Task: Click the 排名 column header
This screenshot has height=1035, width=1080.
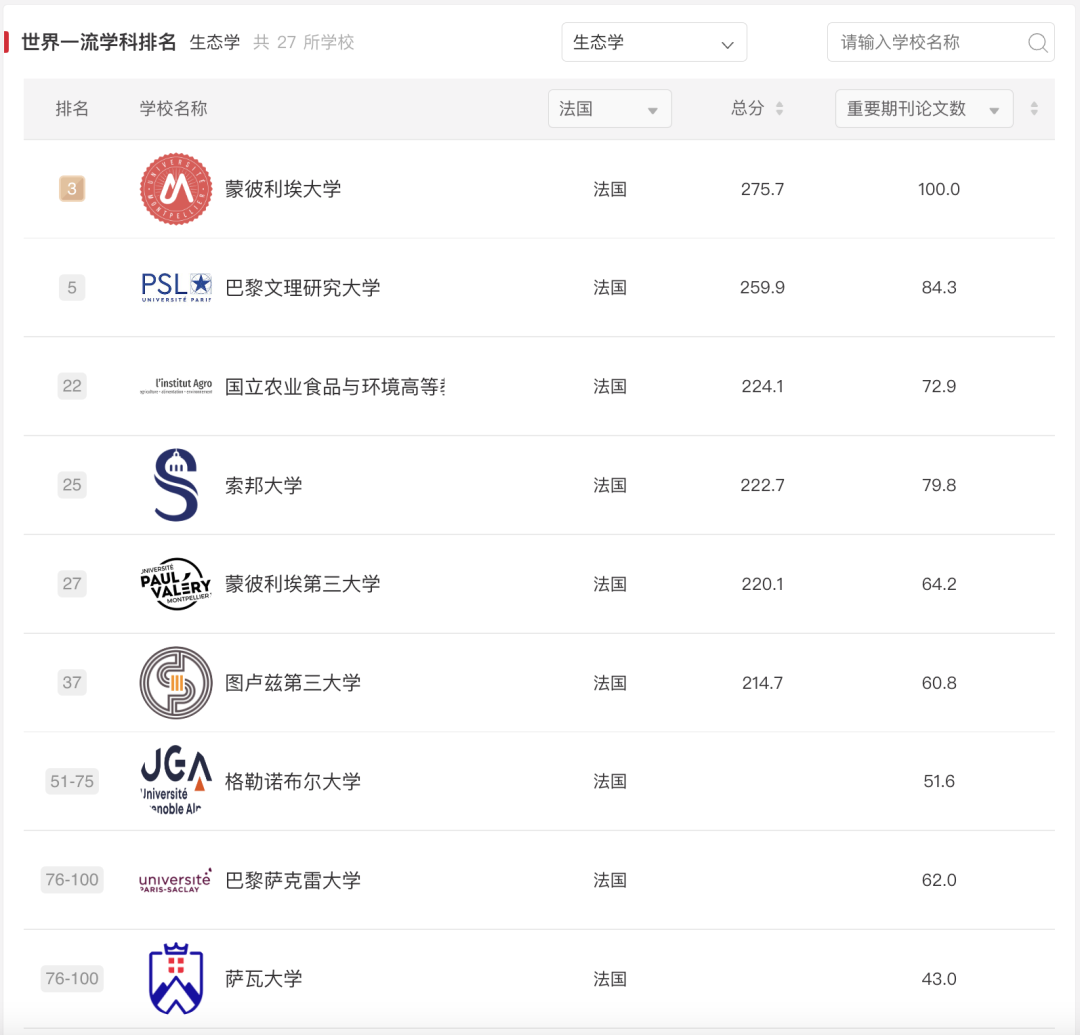Action: click(x=72, y=108)
